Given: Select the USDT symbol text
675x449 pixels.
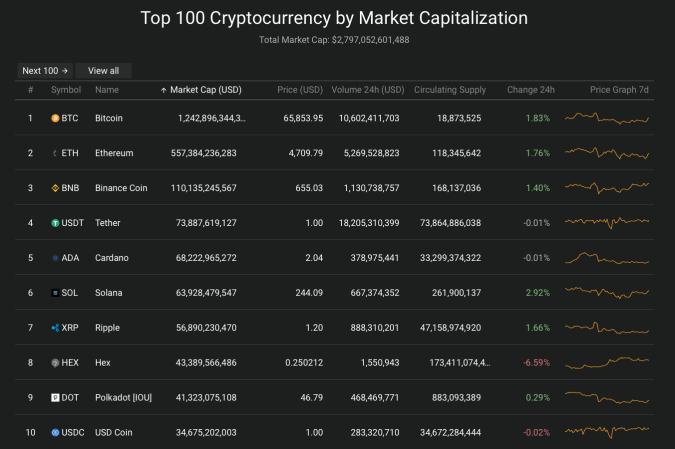Looking at the screenshot, I should (x=72, y=223).
